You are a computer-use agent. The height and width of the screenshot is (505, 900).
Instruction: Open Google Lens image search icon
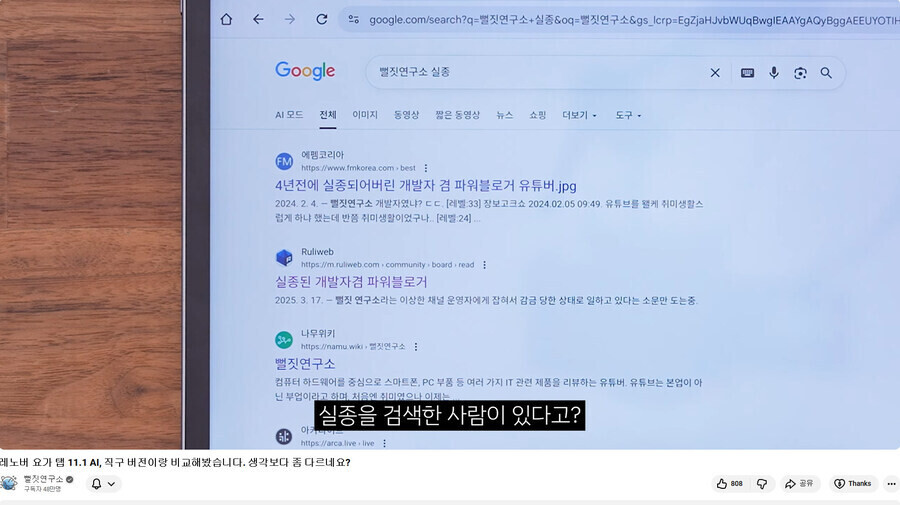click(800, 73)
